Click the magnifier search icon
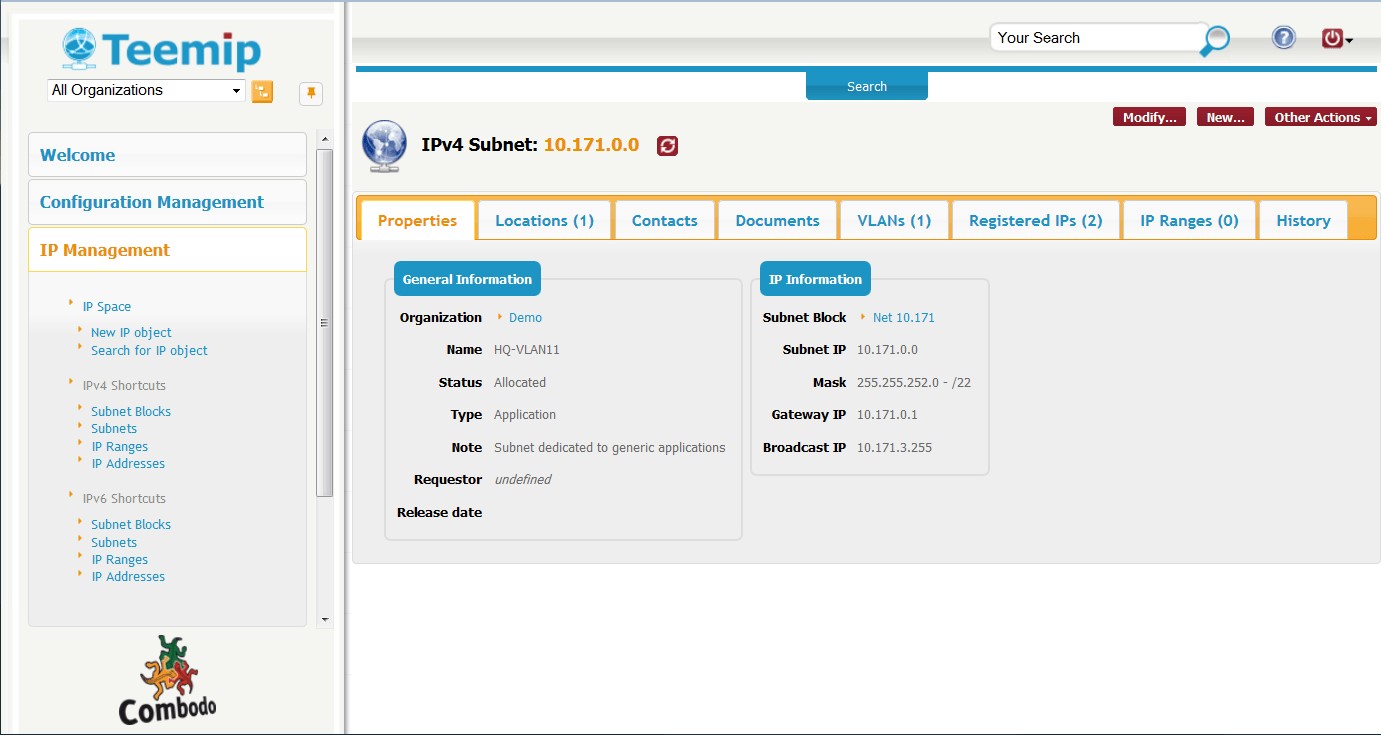 click(1215, 40)
